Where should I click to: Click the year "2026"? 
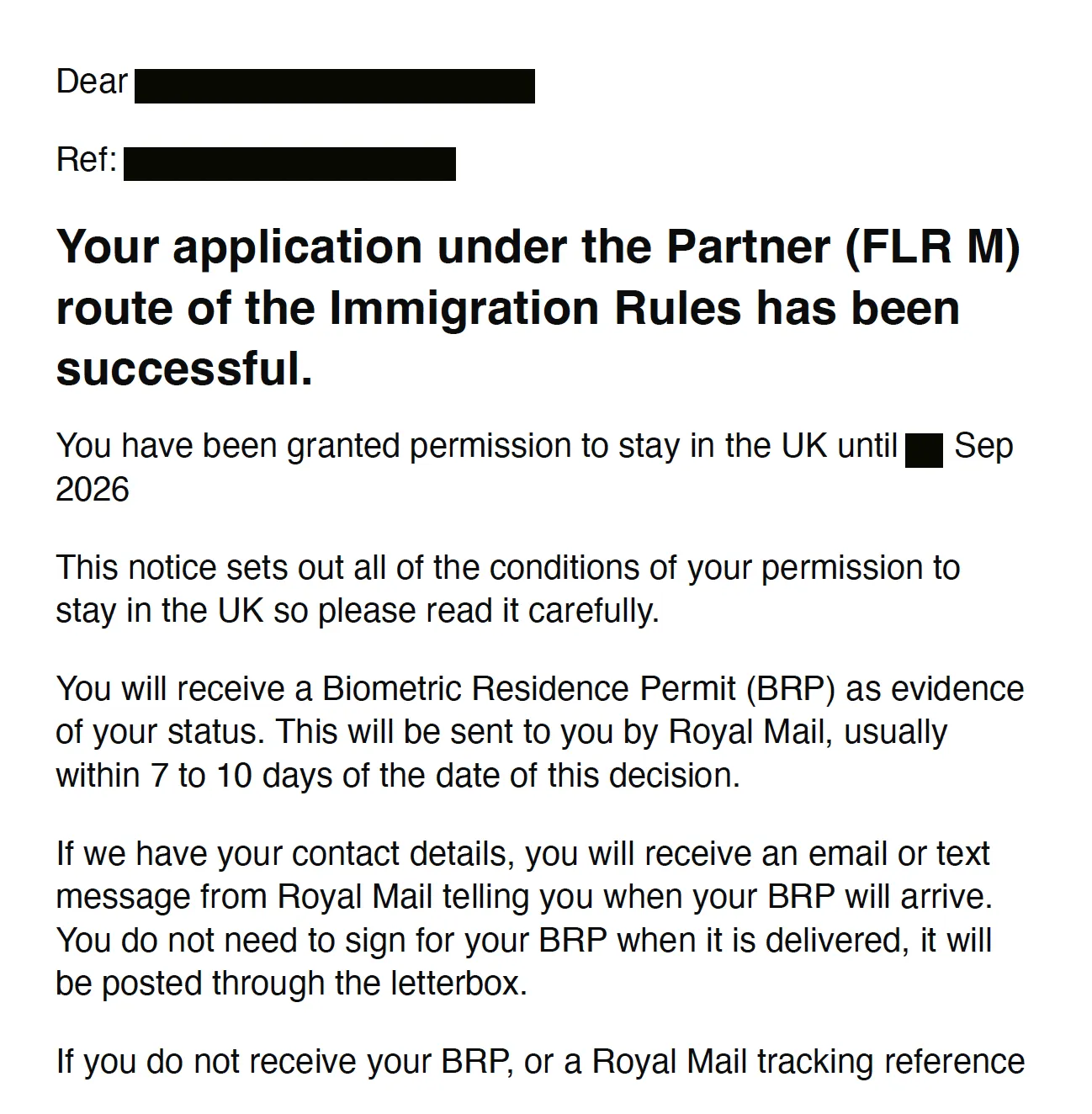93,490
